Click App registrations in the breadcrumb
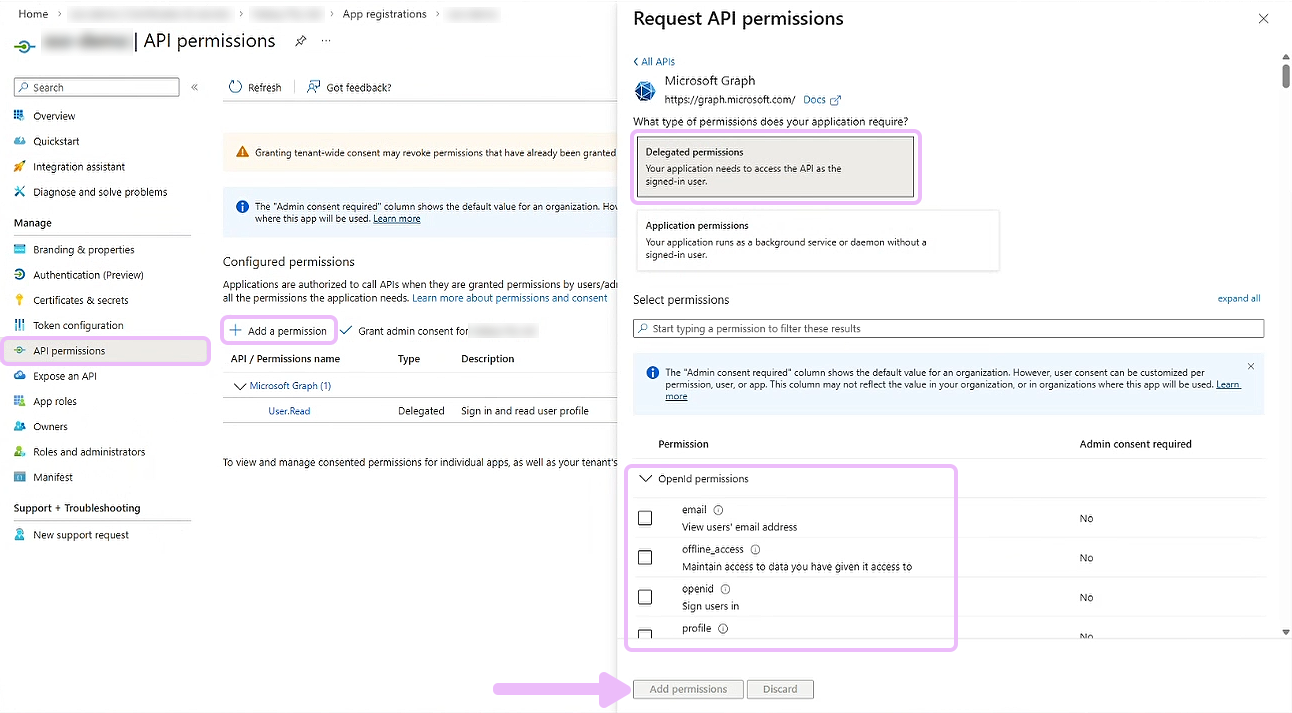1292x713 pixels. pos(384,14)
